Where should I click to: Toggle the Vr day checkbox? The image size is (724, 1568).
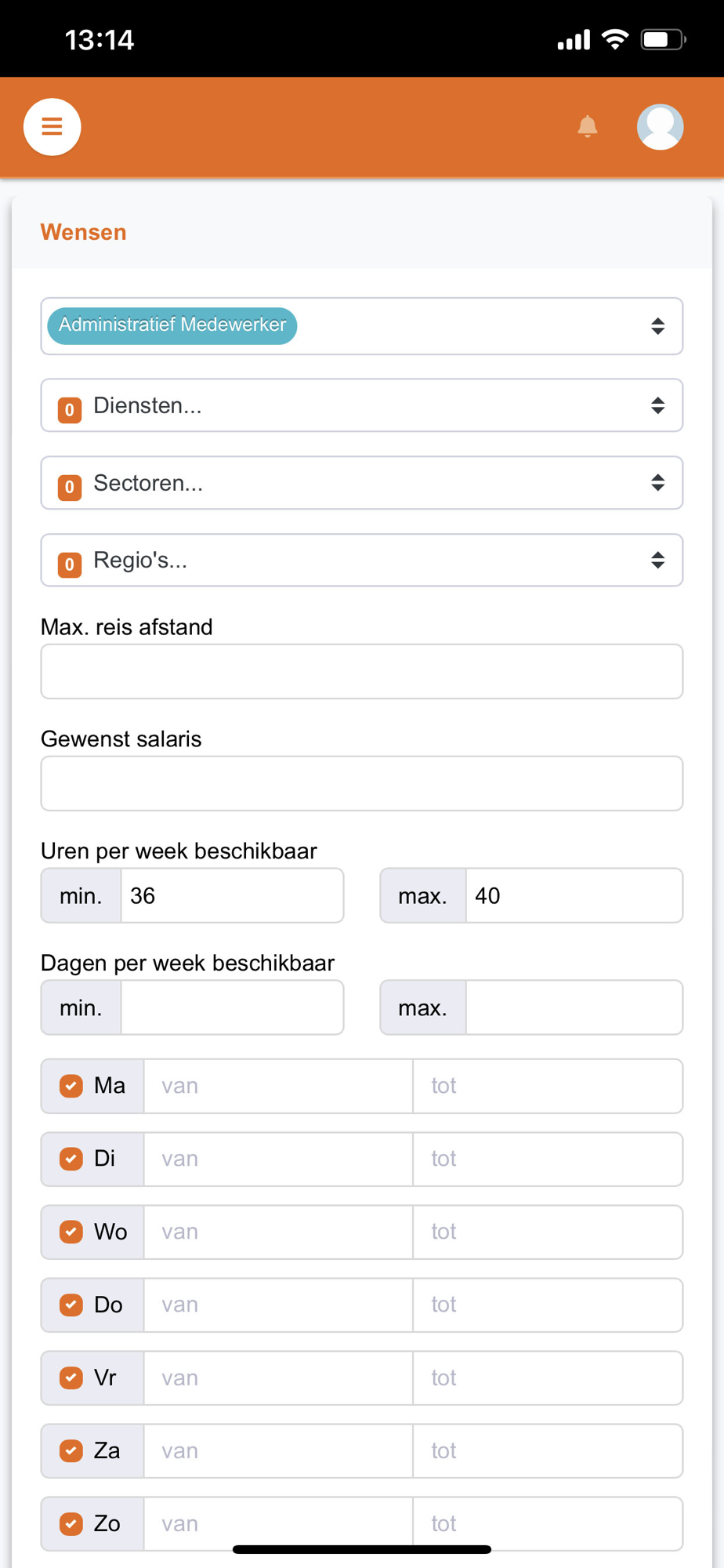[71, 1377]
